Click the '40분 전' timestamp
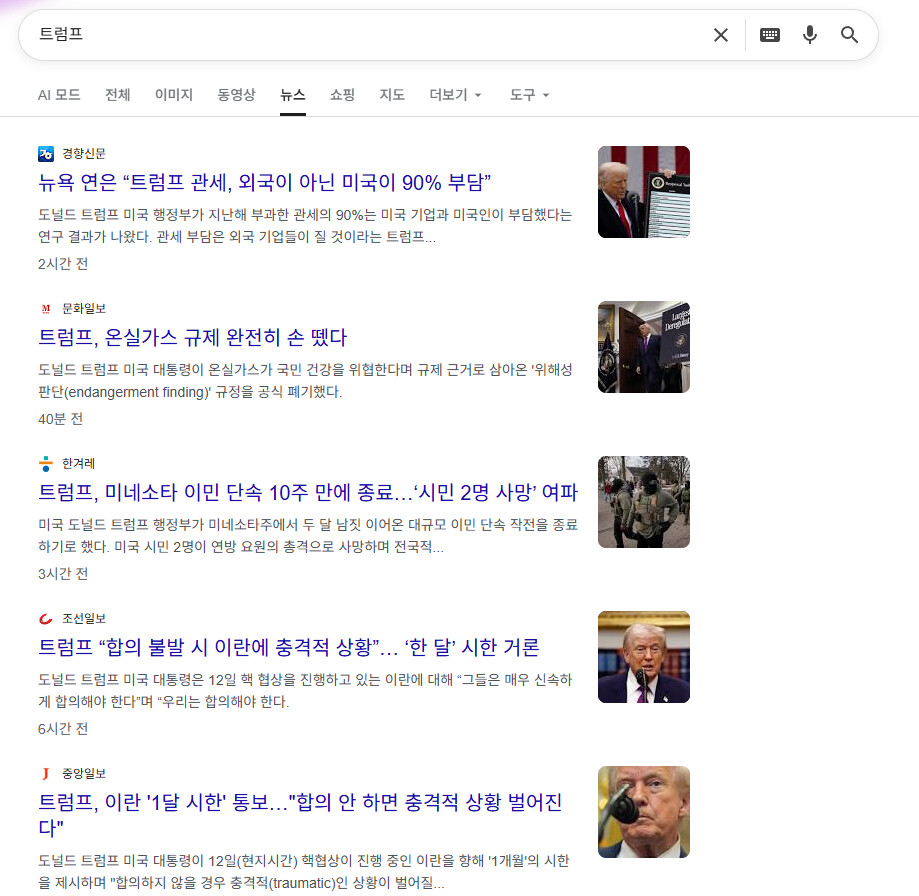This screenshot has height=896, width=919. (60, 419)
